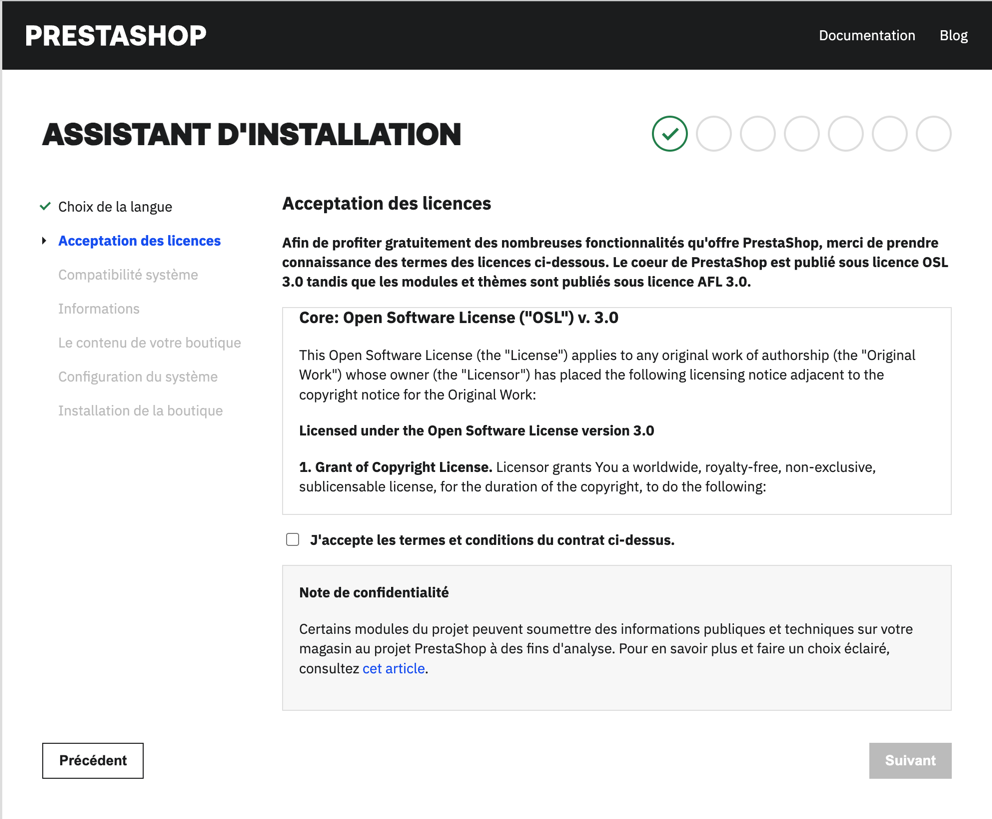Select Informations step in sidebar
Viewport: 992px width, 819px height.
(99, 309)
